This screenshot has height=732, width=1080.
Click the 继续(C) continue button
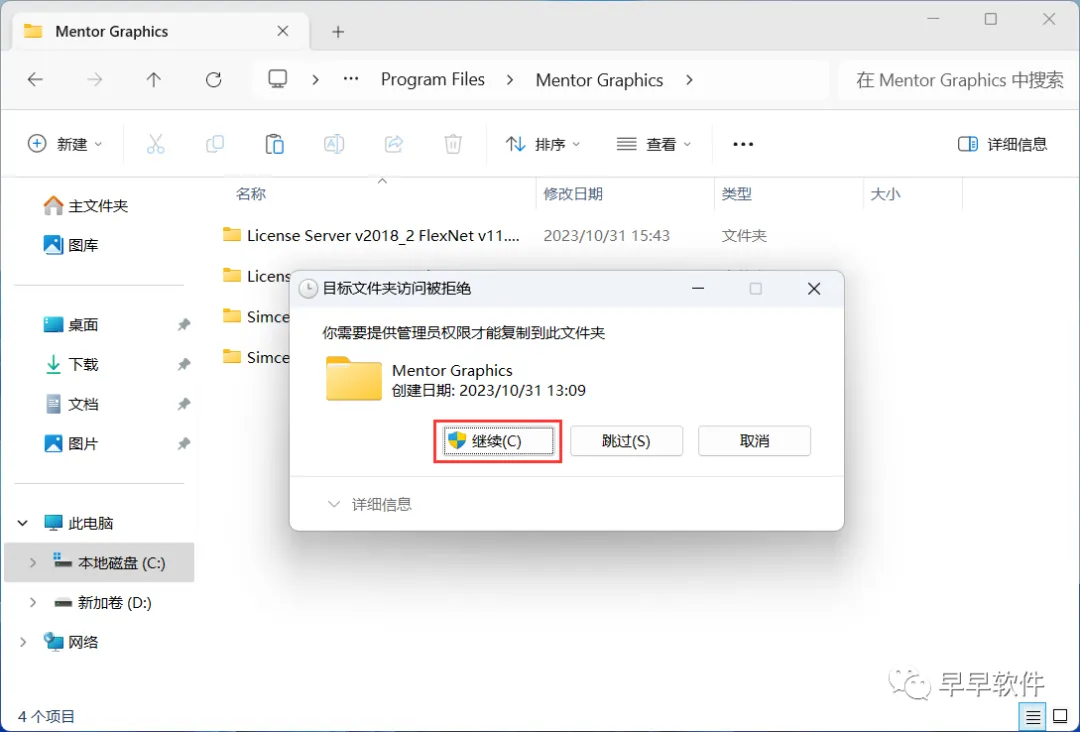pos(498,441)
